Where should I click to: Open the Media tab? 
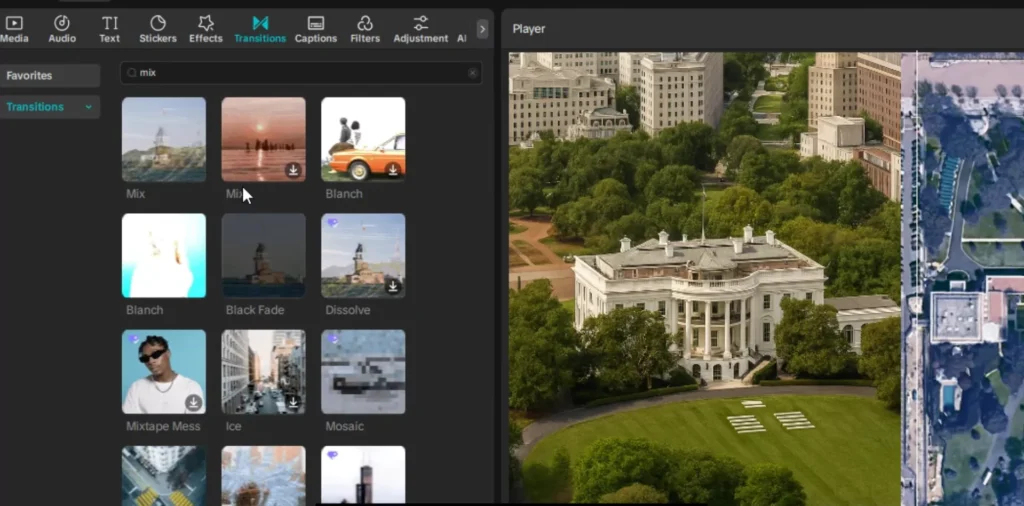tap(14, 29)
